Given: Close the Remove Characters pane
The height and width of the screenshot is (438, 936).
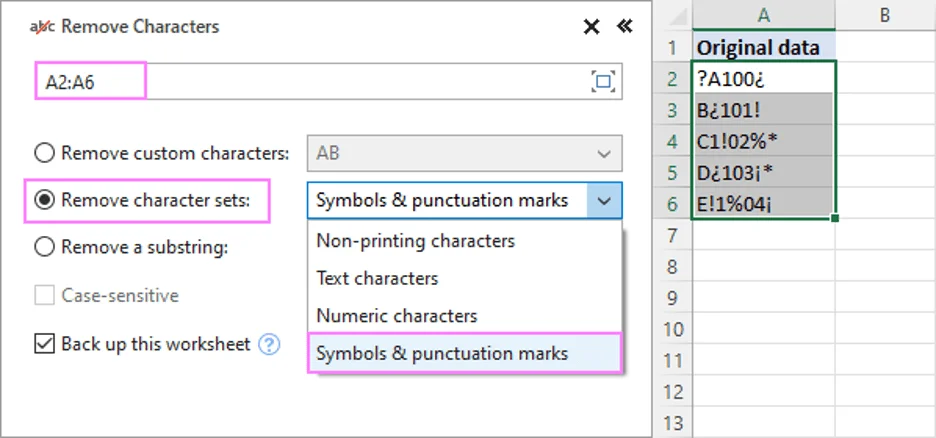Looking at the screenshot, I should pos(592,27).
